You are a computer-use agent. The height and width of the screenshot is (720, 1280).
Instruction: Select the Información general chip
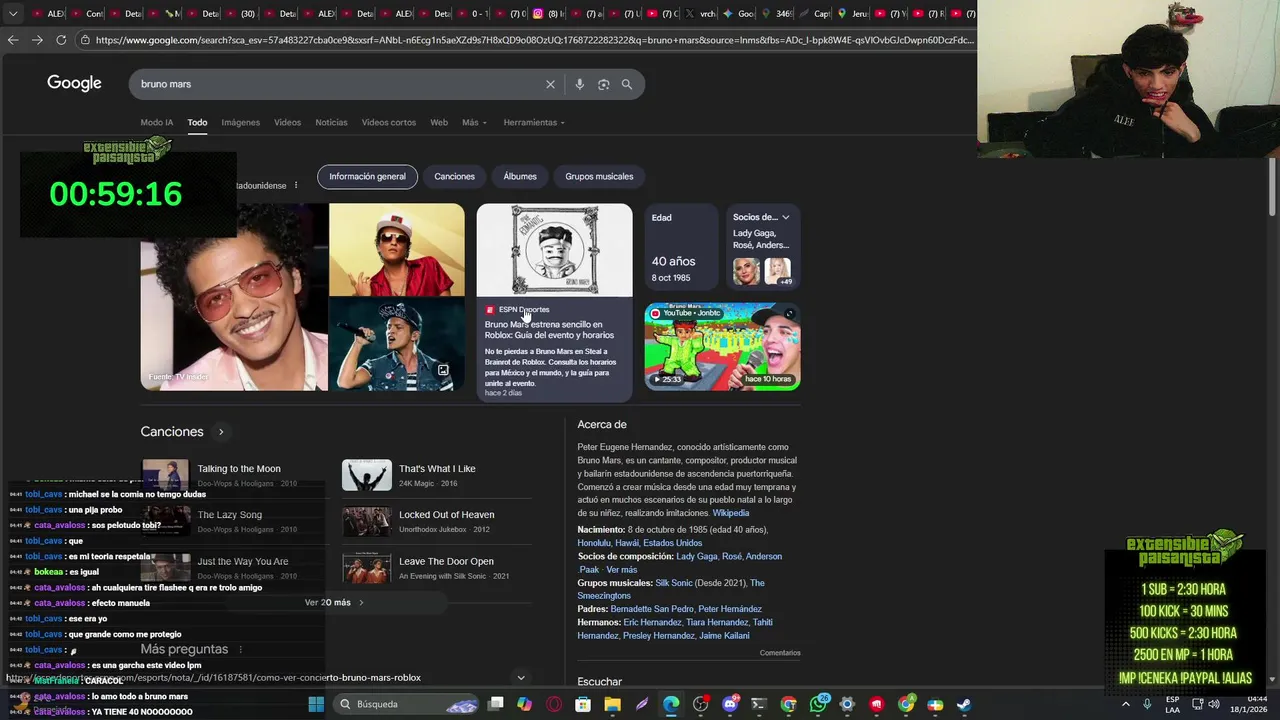[x=367, y=177]
